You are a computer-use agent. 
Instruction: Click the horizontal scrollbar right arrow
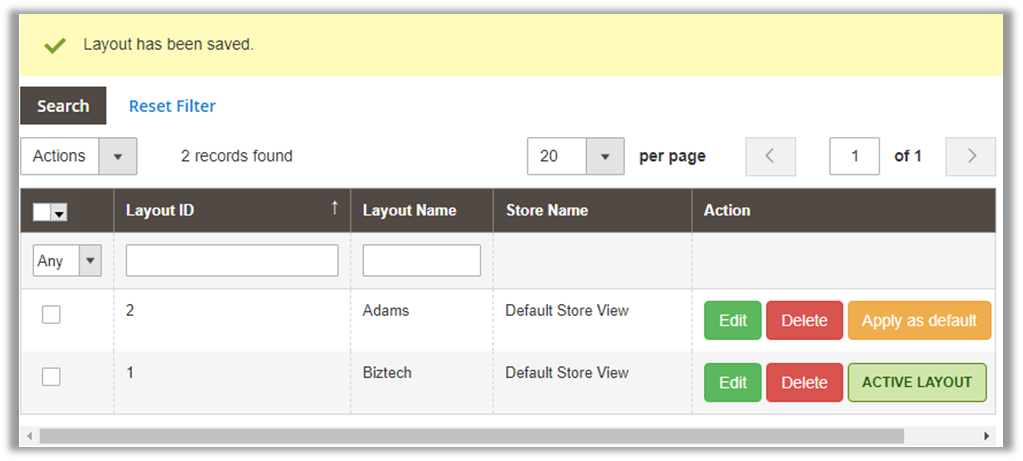(986, 436)
